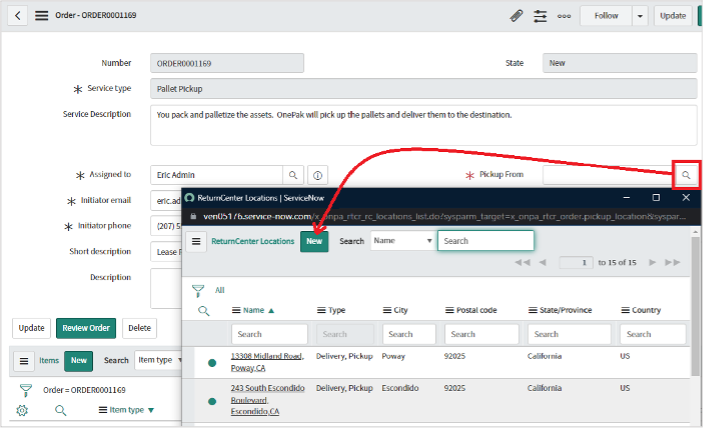Open the Country column menu
Image resolution: width=704 pixels, height=428 pixels.
click(625, 310)
